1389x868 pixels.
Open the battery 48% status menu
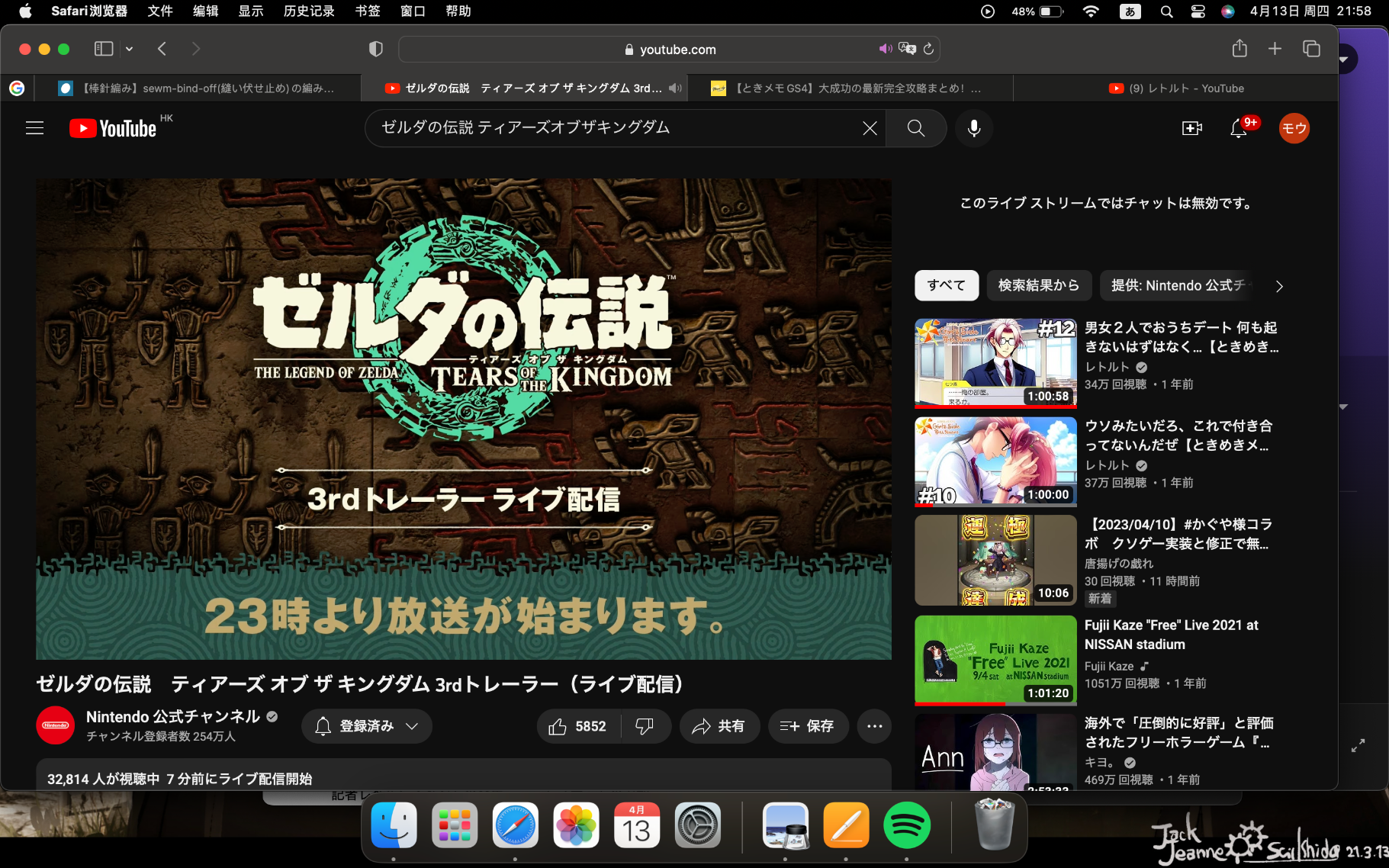tap(1037, 11)
